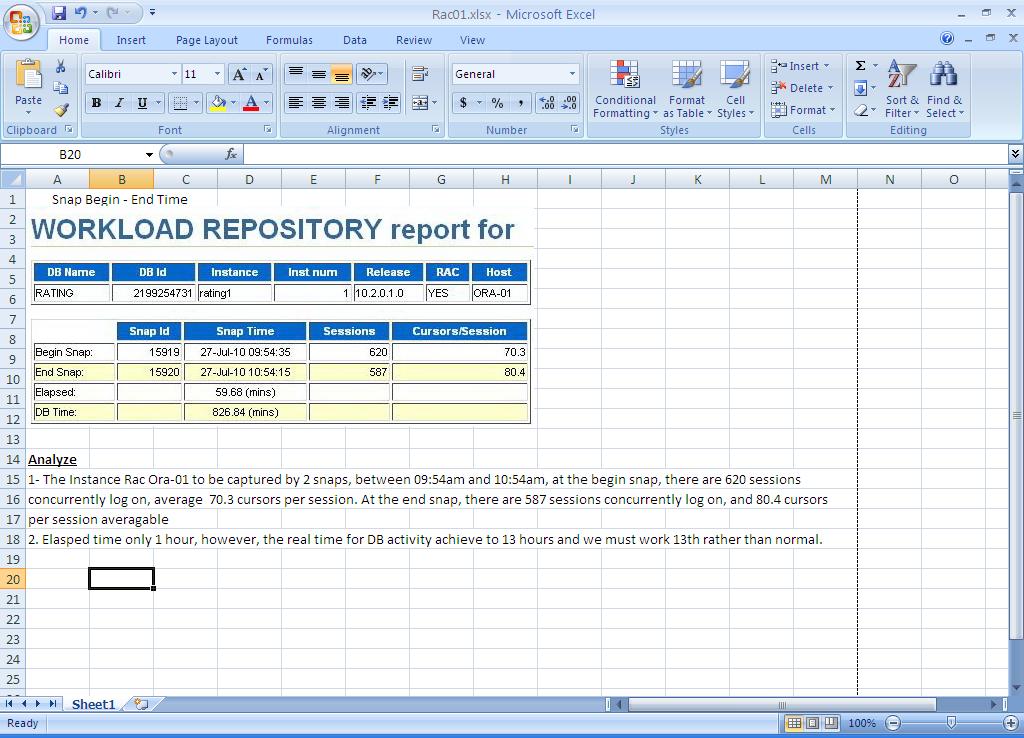Image resolution: width=1024 pixels, height=738 pixels.
Task: Toggle Italic formatting
Action: pos(119,103)
